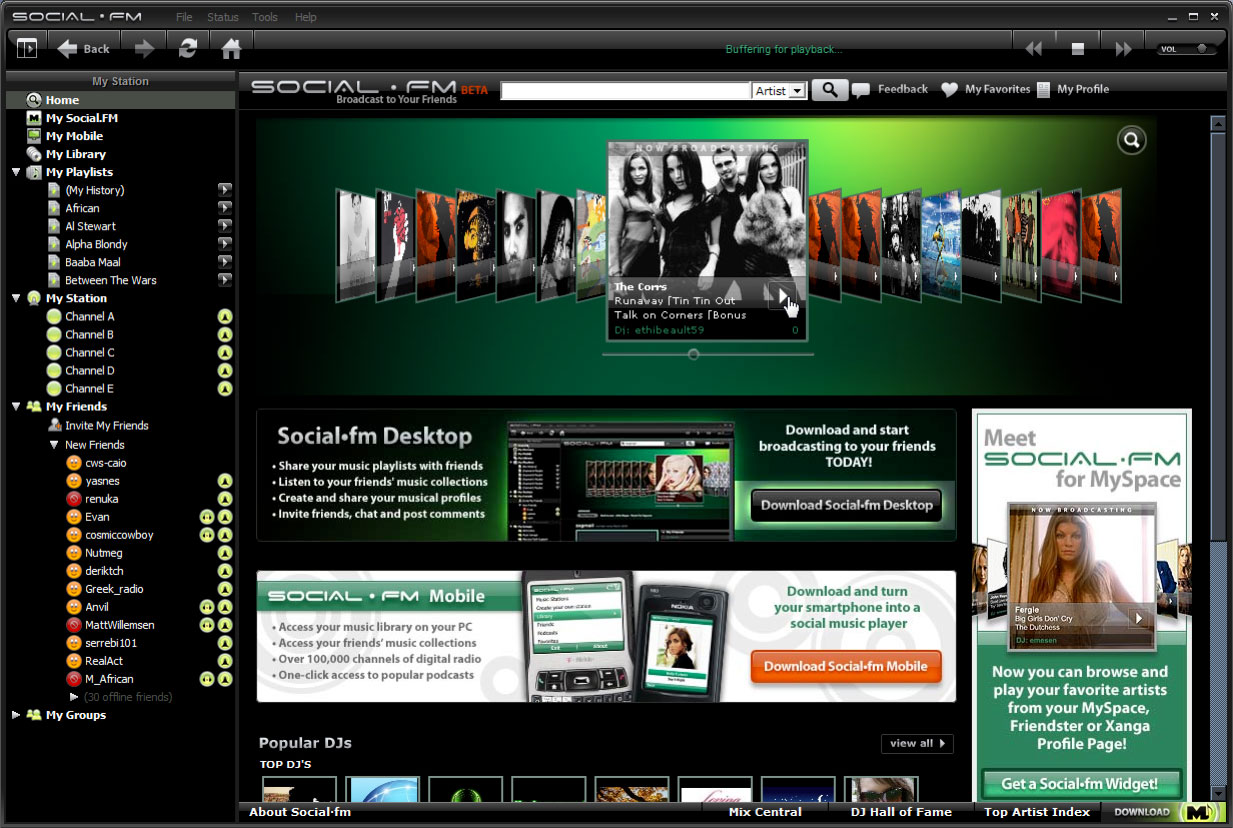Stop playback with the stop button
Screen dimensions: 1233x828
[1078, 48]
